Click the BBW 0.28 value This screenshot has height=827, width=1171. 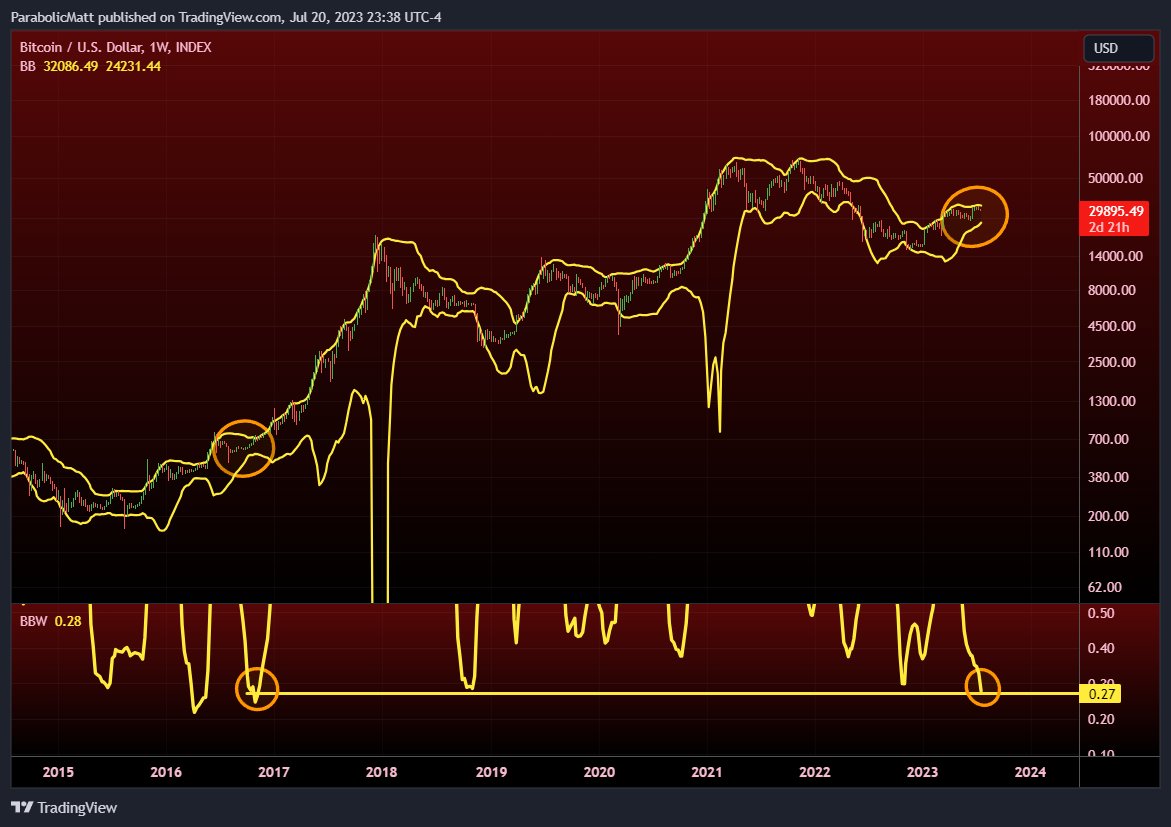point(68,621)
